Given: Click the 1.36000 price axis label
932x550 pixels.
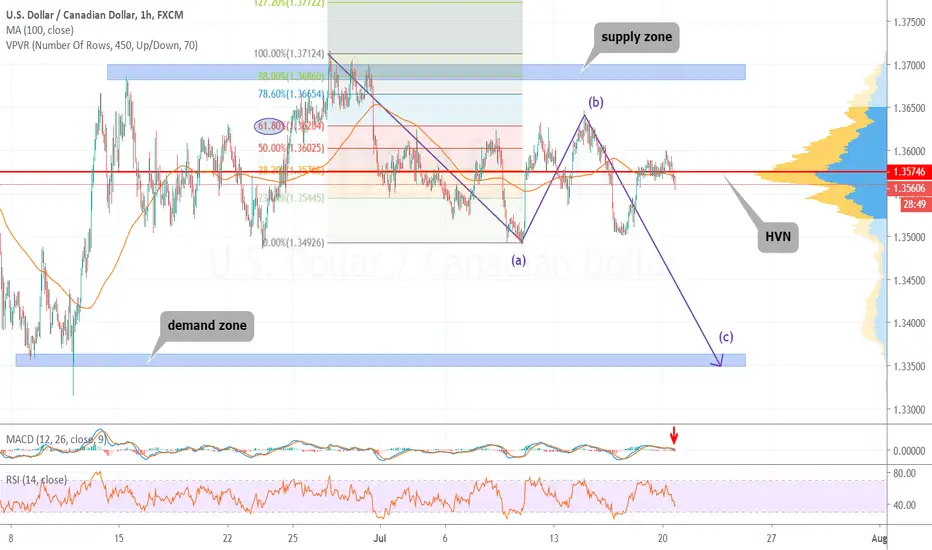Looking at the screenshot, I should point(909,152).
